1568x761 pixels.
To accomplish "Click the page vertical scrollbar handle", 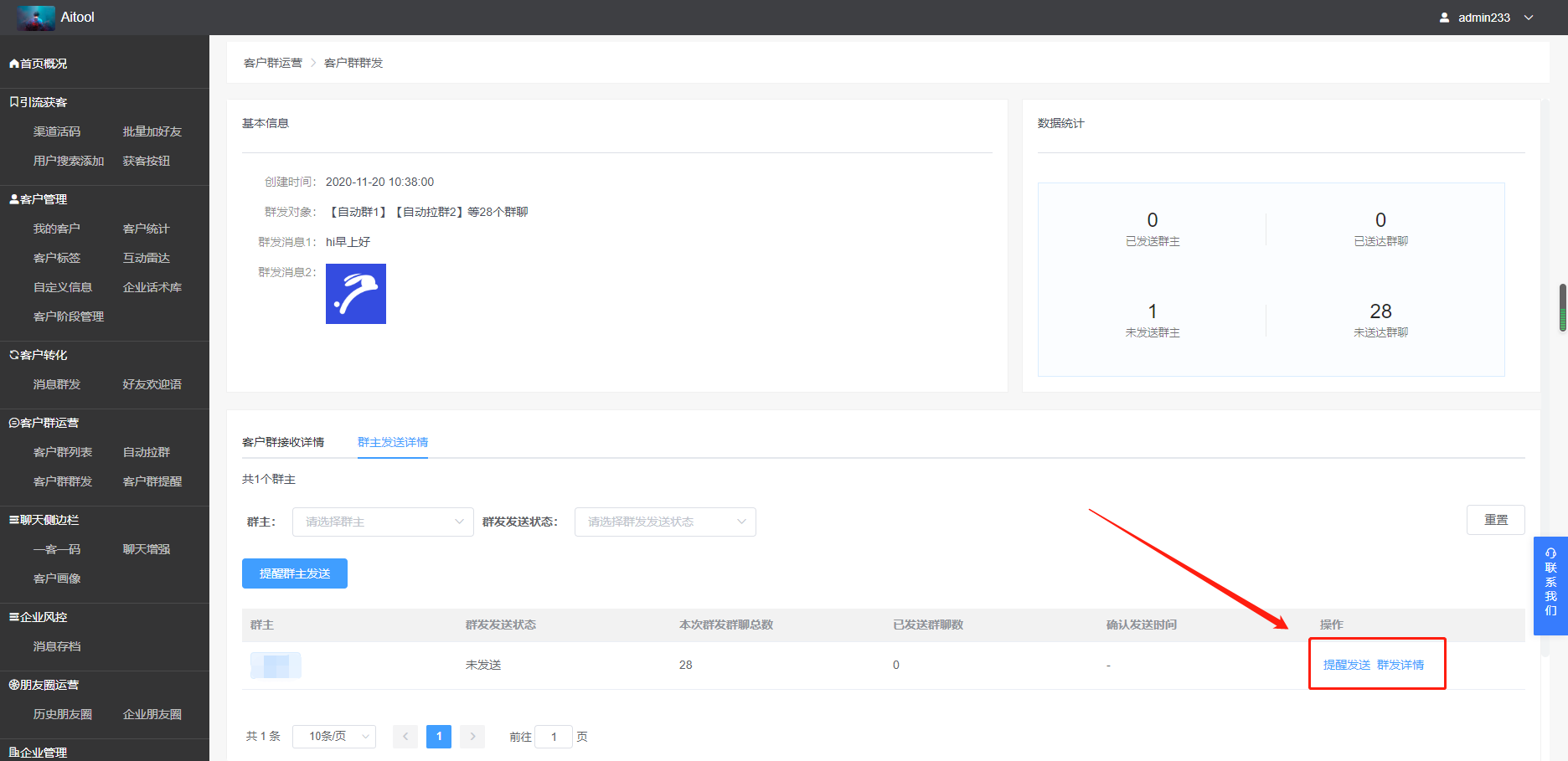I will [1563, 307].
